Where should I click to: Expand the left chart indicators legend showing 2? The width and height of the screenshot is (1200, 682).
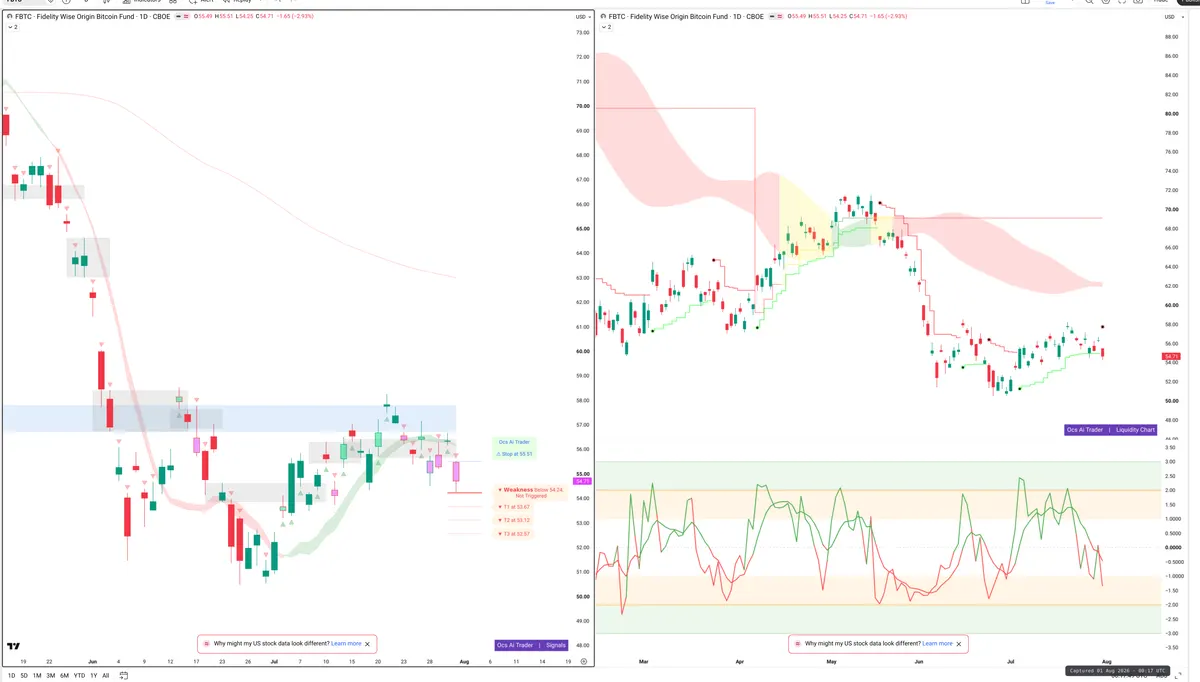[13, 27]
